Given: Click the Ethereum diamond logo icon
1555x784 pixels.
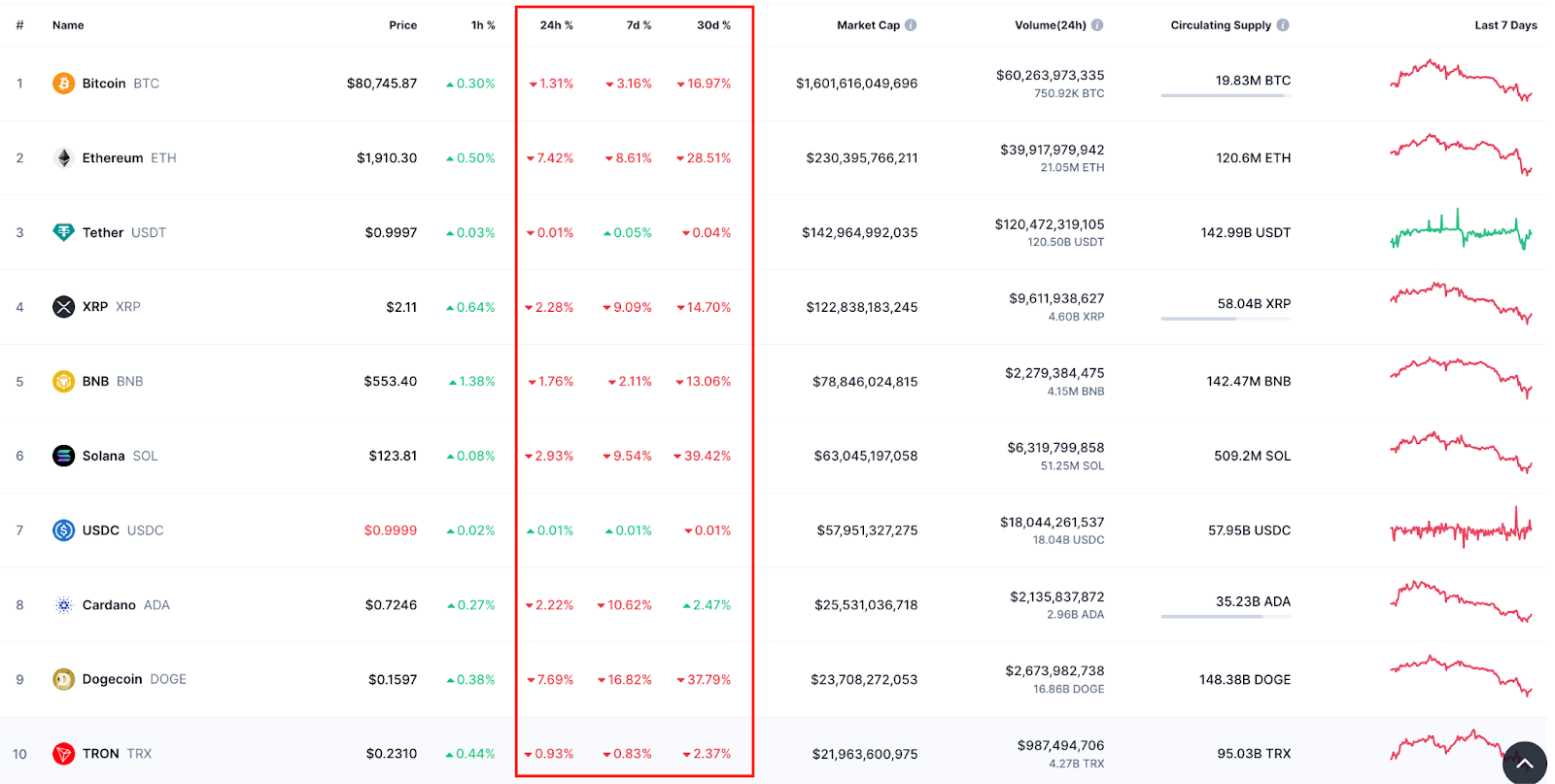Looking at the screenshot, I should click(63, 158).
